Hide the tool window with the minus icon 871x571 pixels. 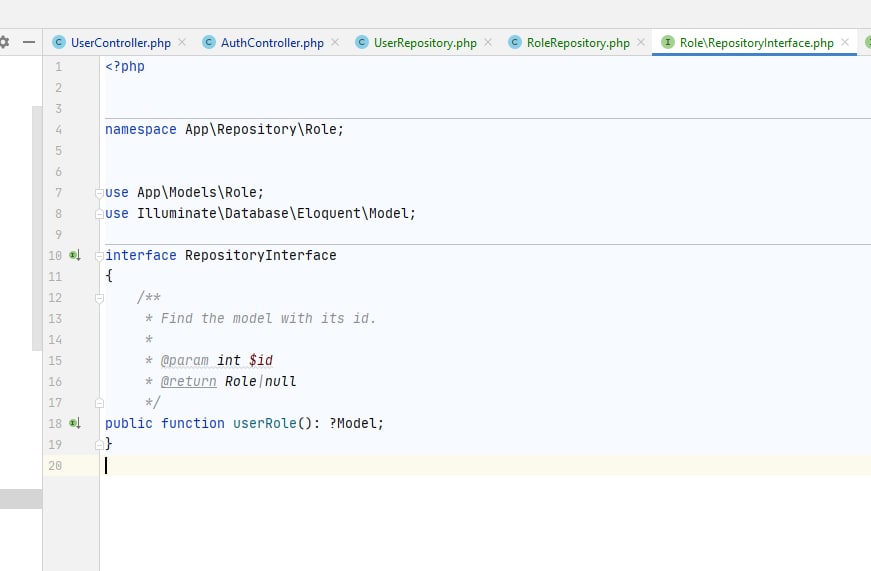pyautogui.click(x=29, y=42)
